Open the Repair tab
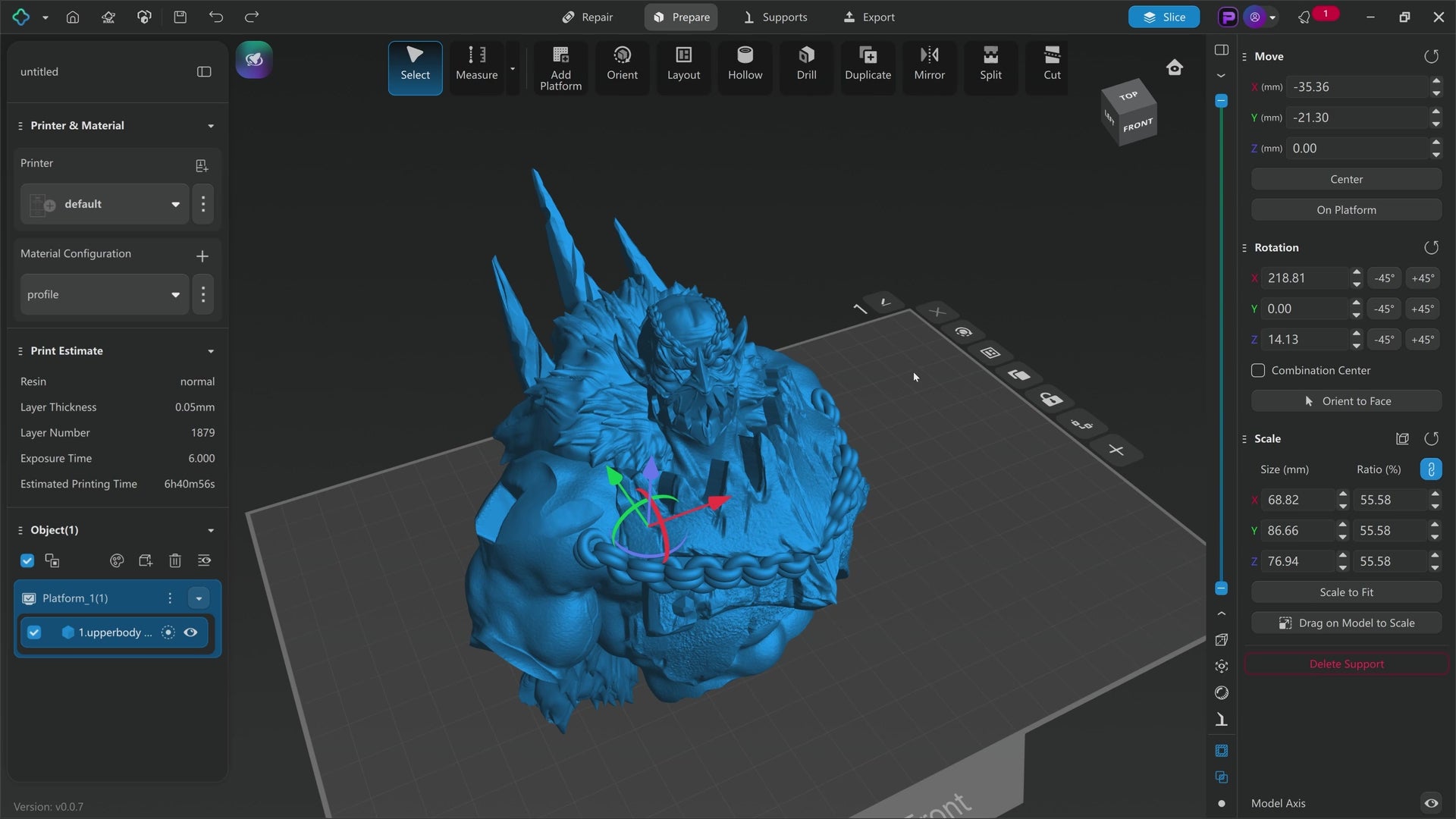This screenshot has width=1456, height=819. 588,17
